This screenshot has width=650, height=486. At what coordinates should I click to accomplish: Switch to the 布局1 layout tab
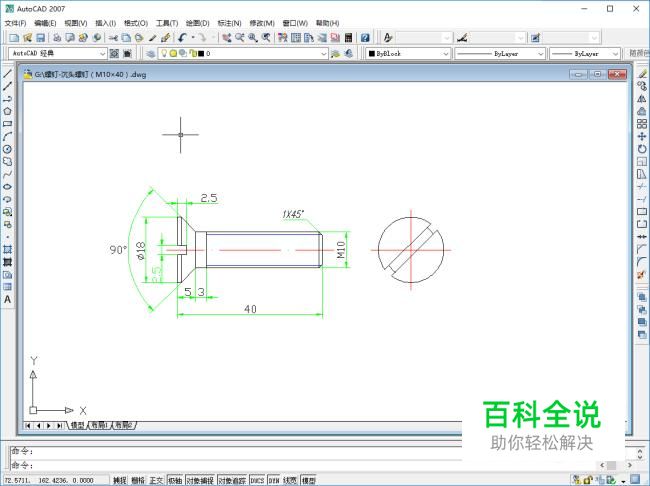click(x=99, y=425)
